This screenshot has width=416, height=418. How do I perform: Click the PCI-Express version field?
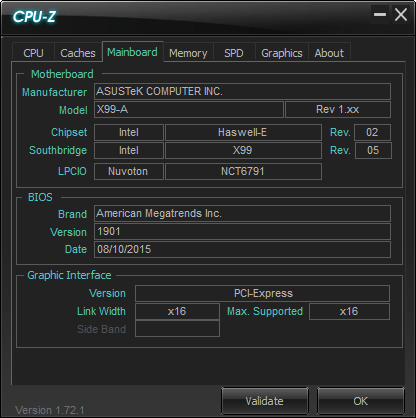point(262,293)
